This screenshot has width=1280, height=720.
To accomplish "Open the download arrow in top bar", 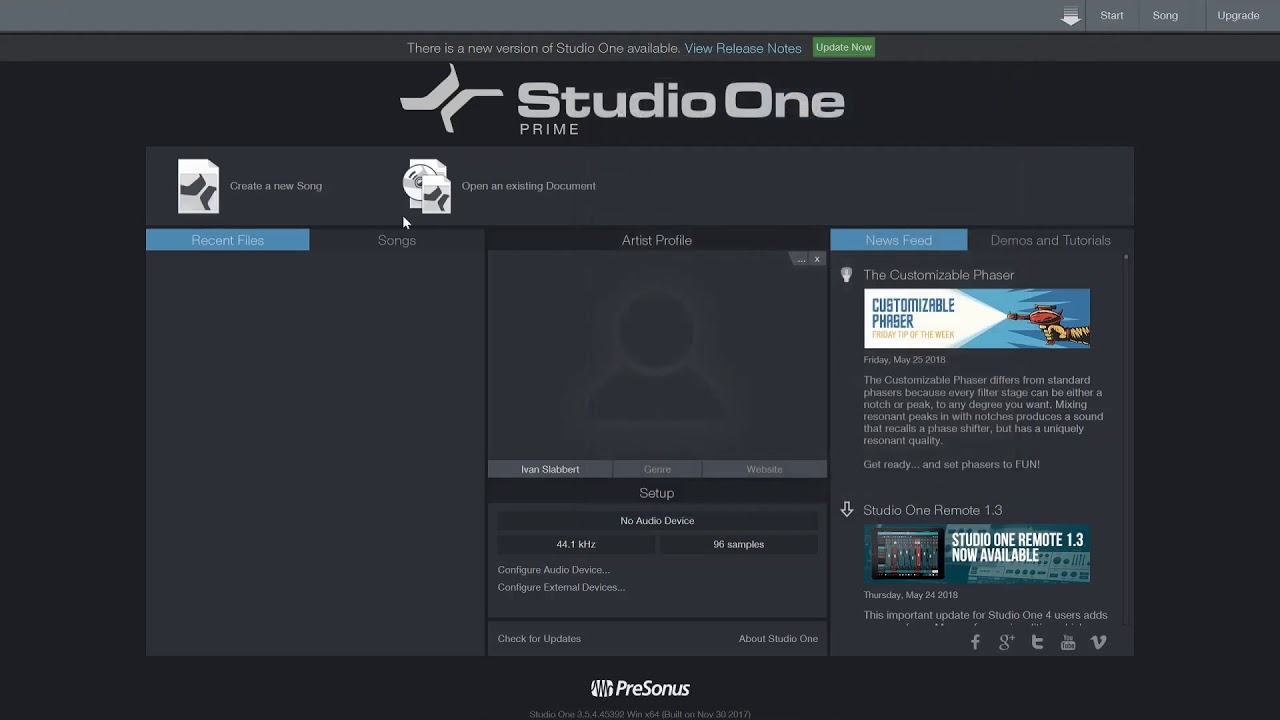I will 1071,16.
